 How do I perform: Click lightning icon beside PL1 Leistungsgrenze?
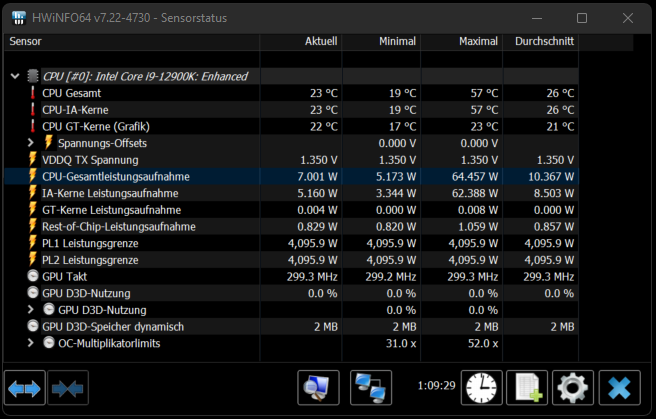pyautogui.click(x=33, y=243)
